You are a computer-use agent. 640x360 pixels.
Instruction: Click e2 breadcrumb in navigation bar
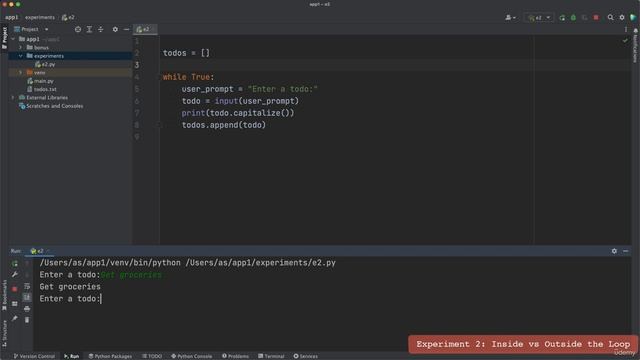pos(68,18)
